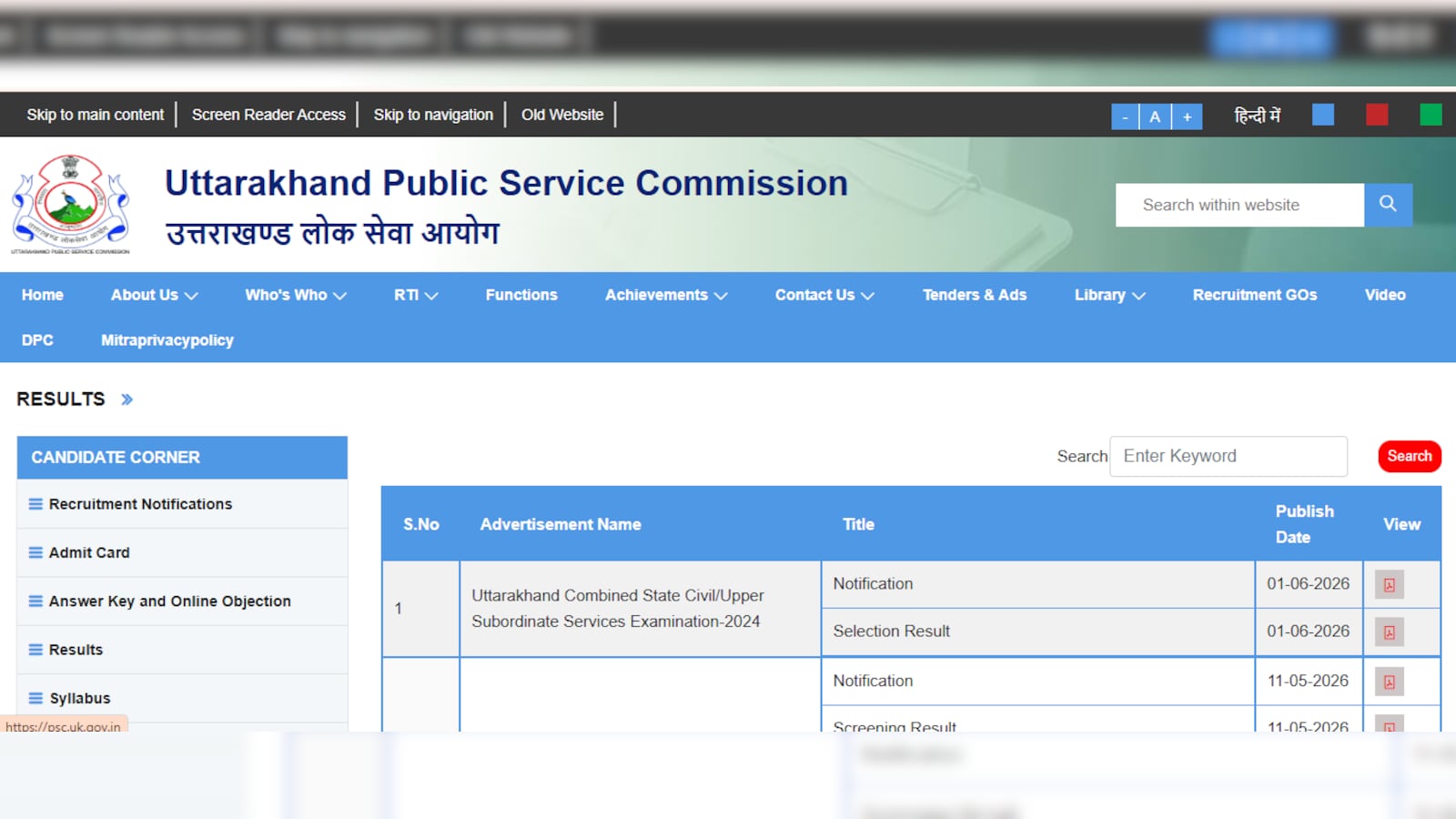The height and width of the screenshot is (819, 1456).
Task: Click Screen Reader Access link
Action: 268,115
